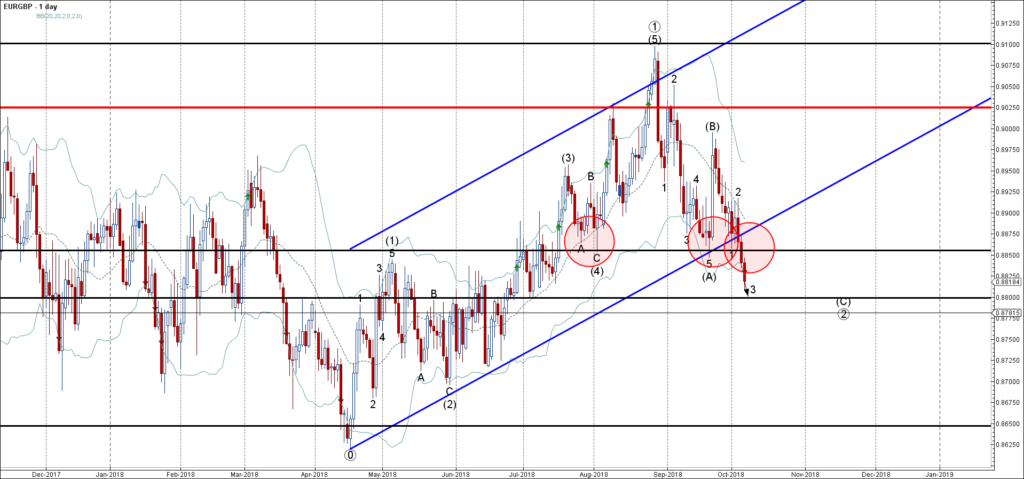The height and width of the screenshot is (479, 1024).
Task: Click the Dec-2017 date label
Action: [42, 473]
